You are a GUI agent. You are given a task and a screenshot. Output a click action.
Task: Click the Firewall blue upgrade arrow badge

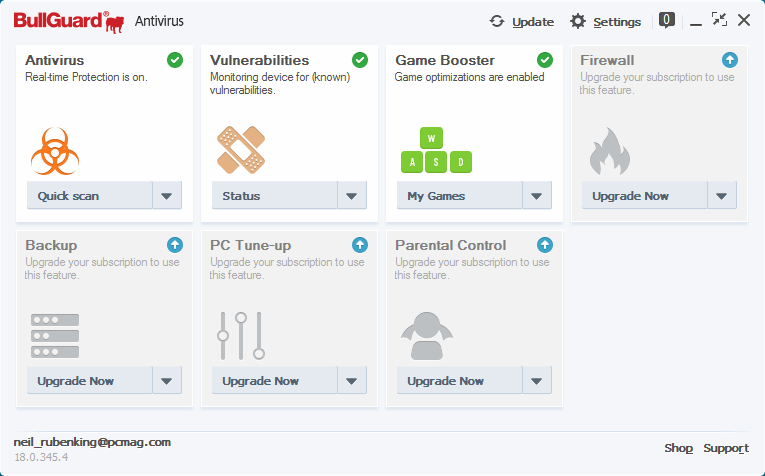point(729,60)
